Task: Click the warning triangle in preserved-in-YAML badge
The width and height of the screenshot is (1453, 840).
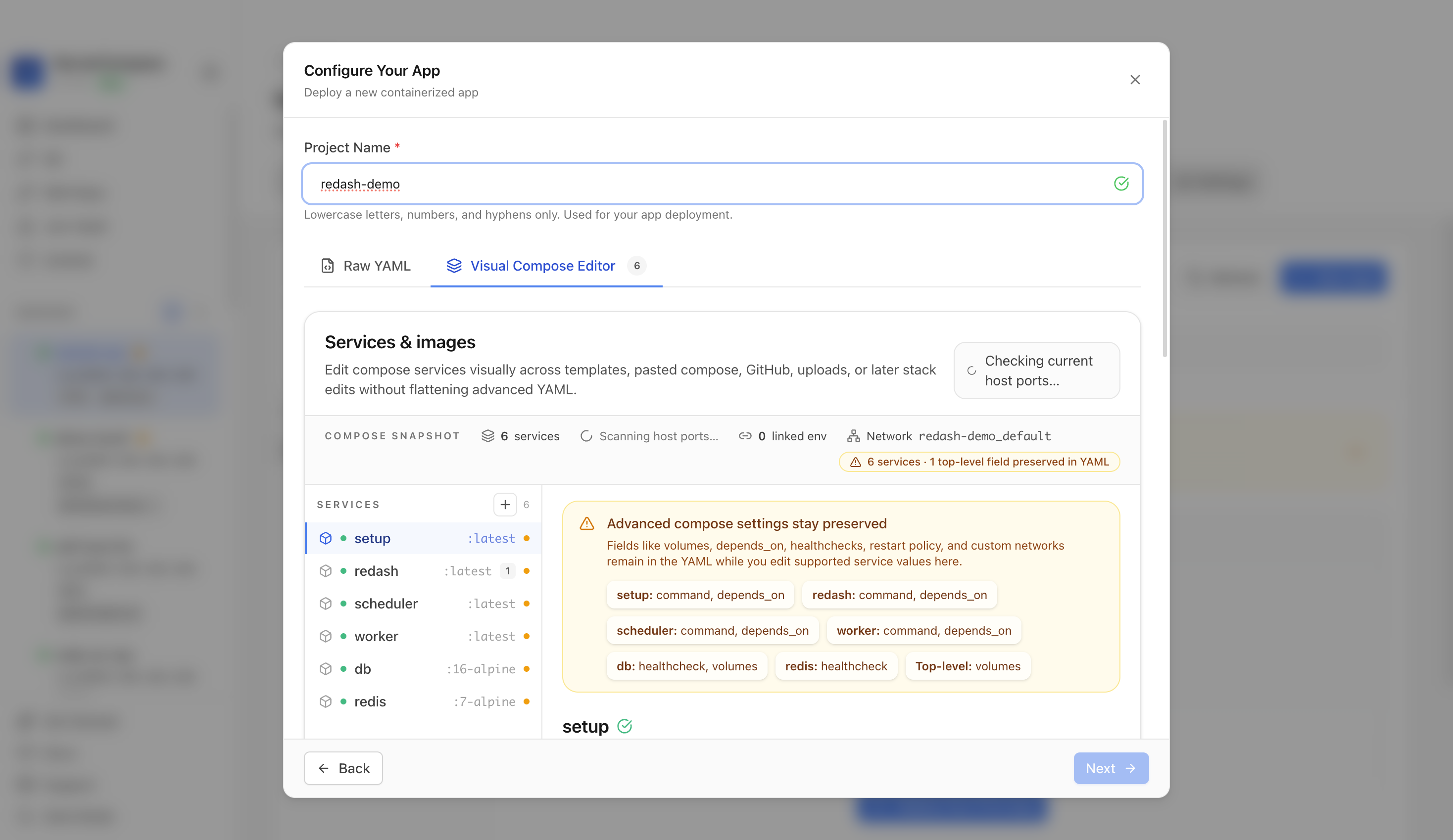Action: [856, 462]
